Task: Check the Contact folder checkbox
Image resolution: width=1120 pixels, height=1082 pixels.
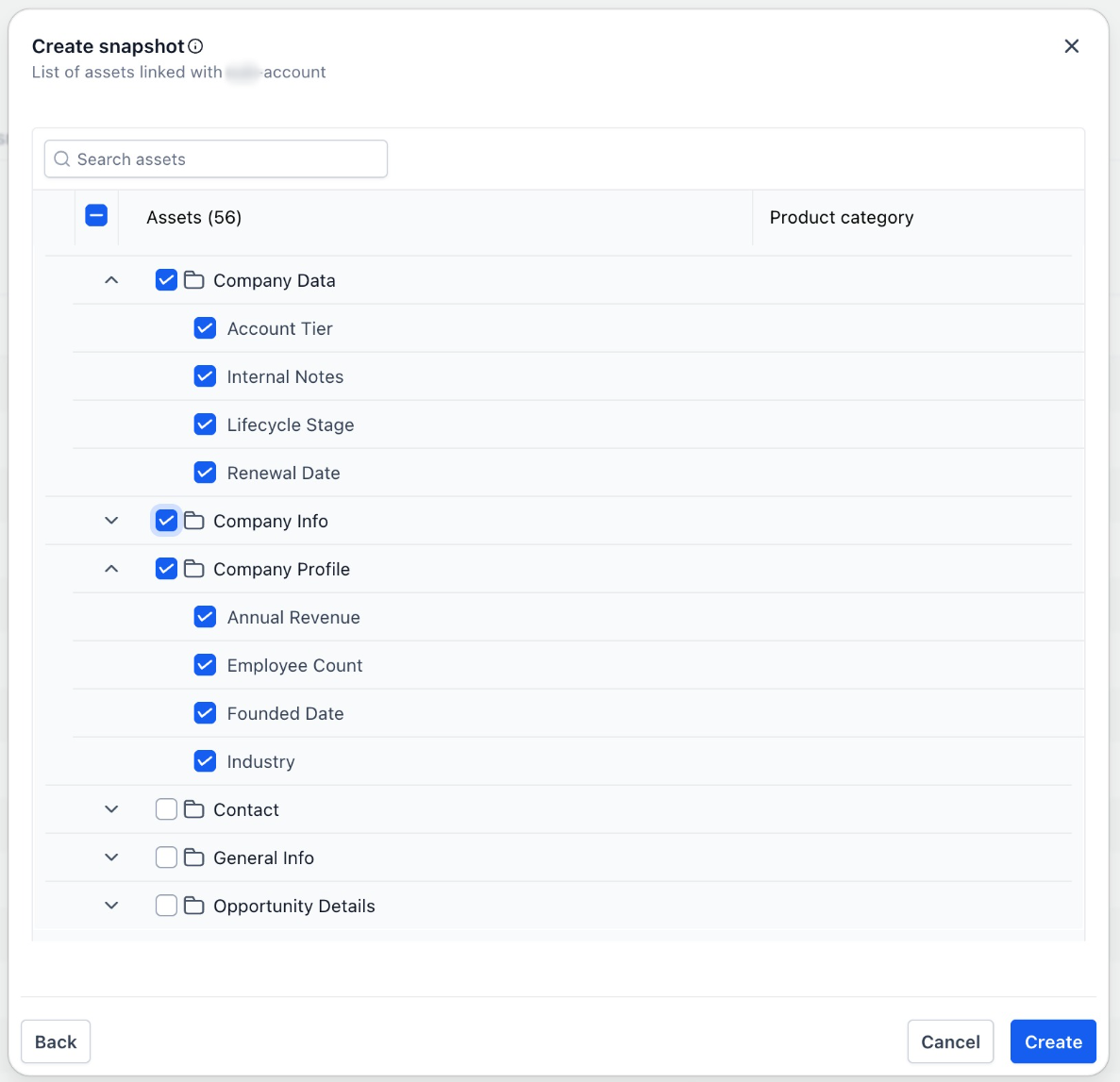Action: pyautogui.click(x=166, y=809)
